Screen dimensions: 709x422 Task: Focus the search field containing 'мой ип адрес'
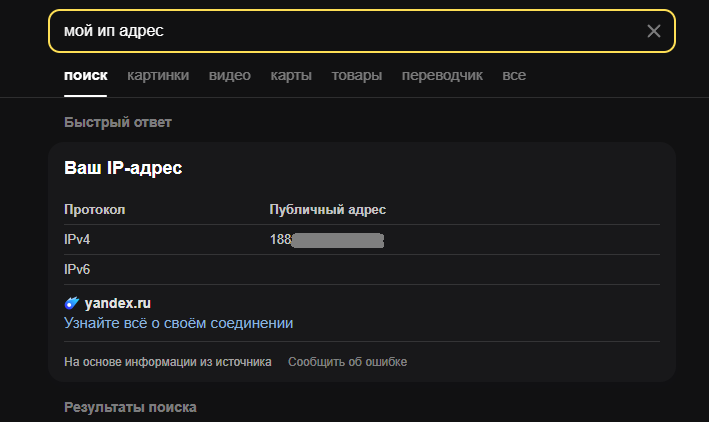362,31
